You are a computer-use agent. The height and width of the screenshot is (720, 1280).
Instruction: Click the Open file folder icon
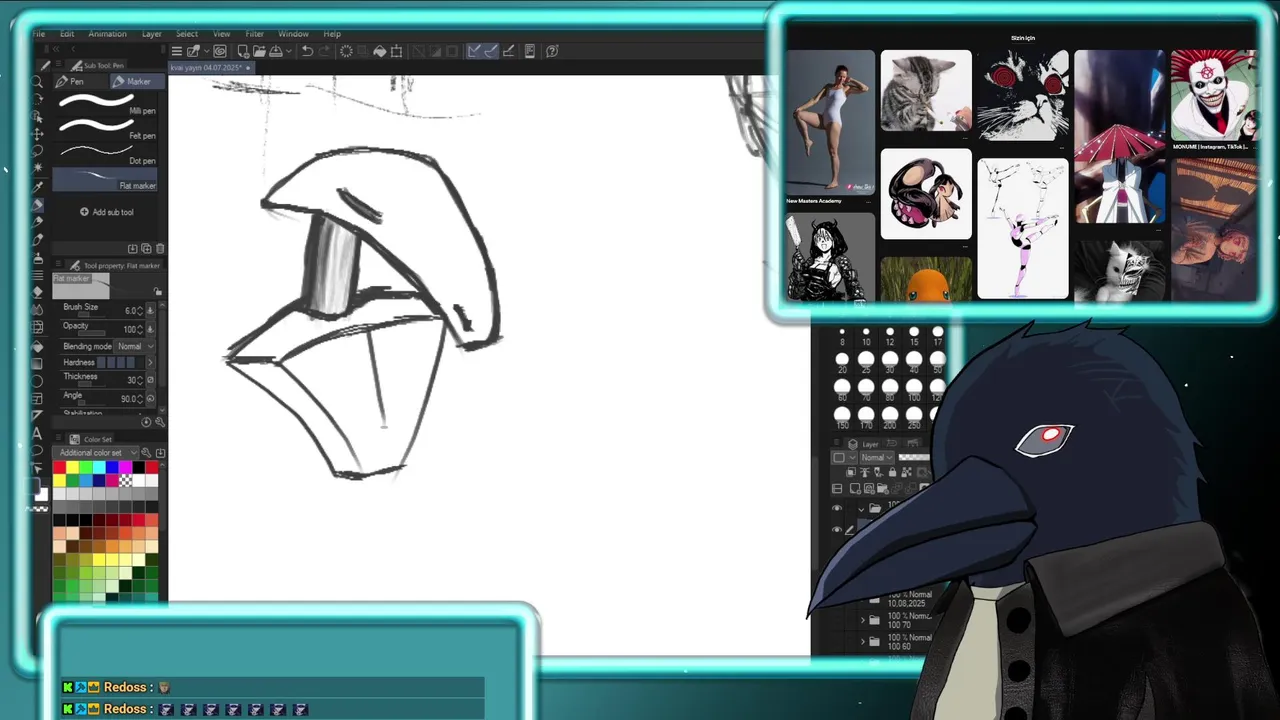click(x=259, y=51)
